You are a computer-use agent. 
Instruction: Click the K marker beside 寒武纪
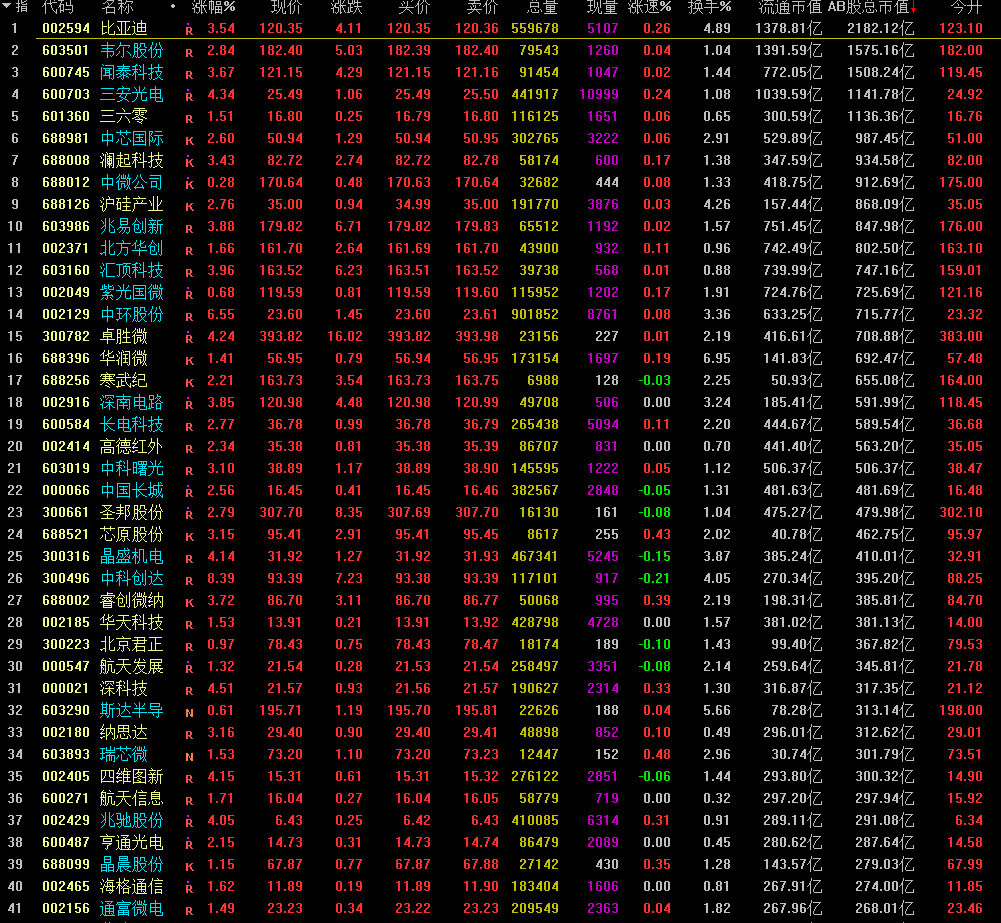pyautogui.click(x=189, y=382)
